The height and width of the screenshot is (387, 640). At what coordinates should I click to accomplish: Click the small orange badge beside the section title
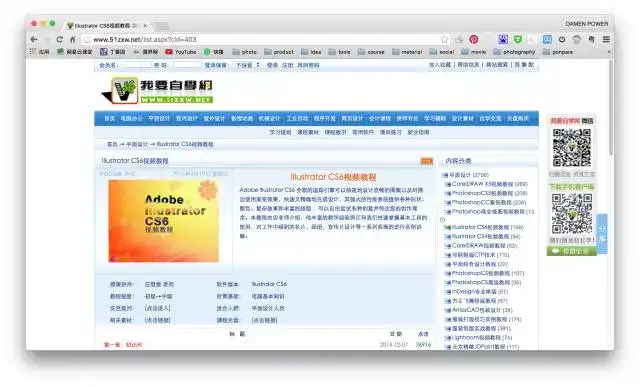point(427,161)
